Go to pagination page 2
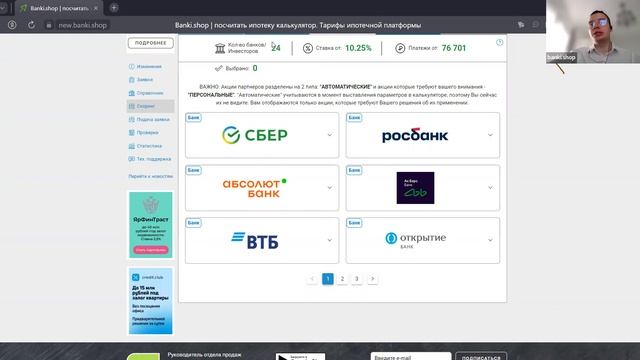 tap(342, 279)
